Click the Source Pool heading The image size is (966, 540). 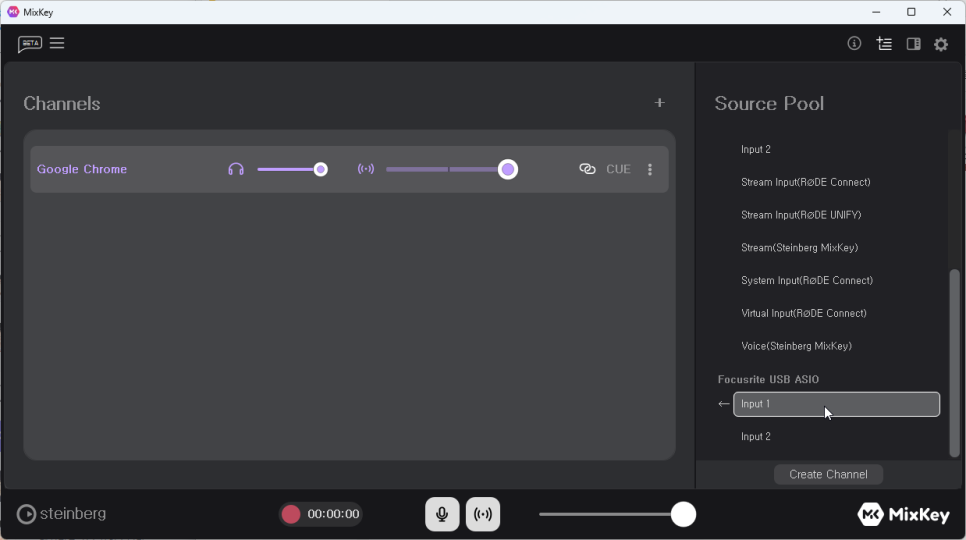pyautogui.click(x=769, y=103)
